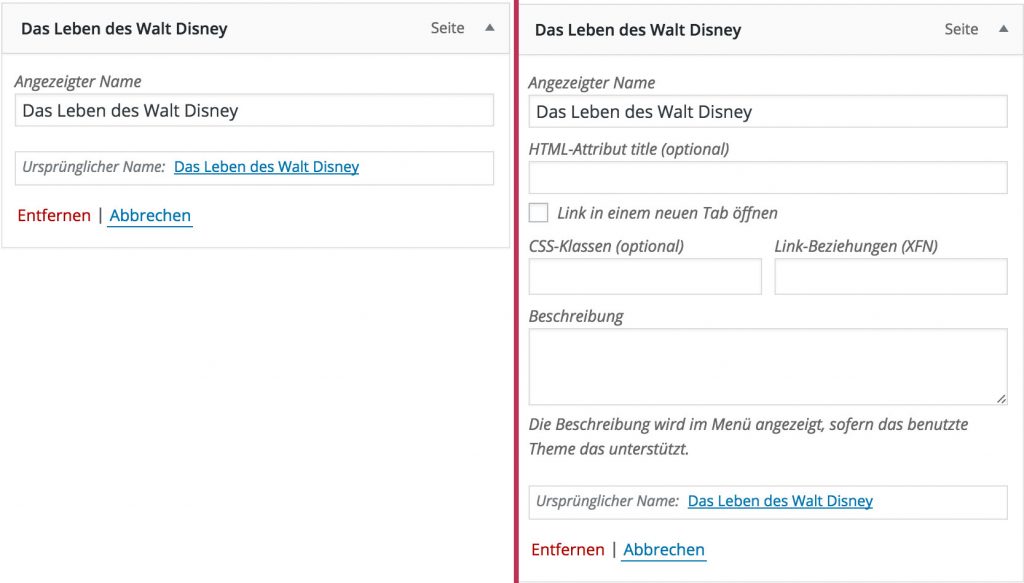Screen dimensions: 1024x583
Task: Click Abbrechen in the right advanced panel
Action: [x=664, y=549]
